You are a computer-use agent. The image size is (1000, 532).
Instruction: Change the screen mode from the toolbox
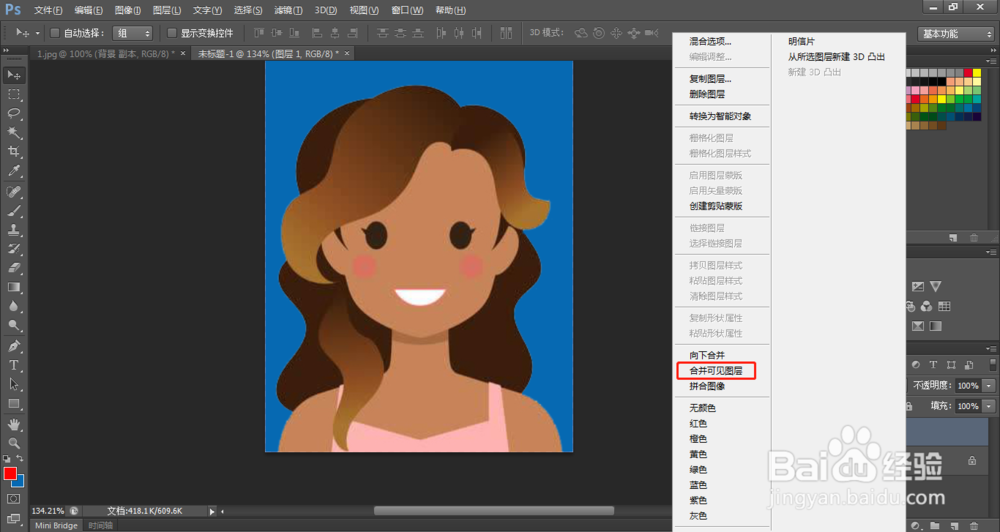[x=13, y=519]
